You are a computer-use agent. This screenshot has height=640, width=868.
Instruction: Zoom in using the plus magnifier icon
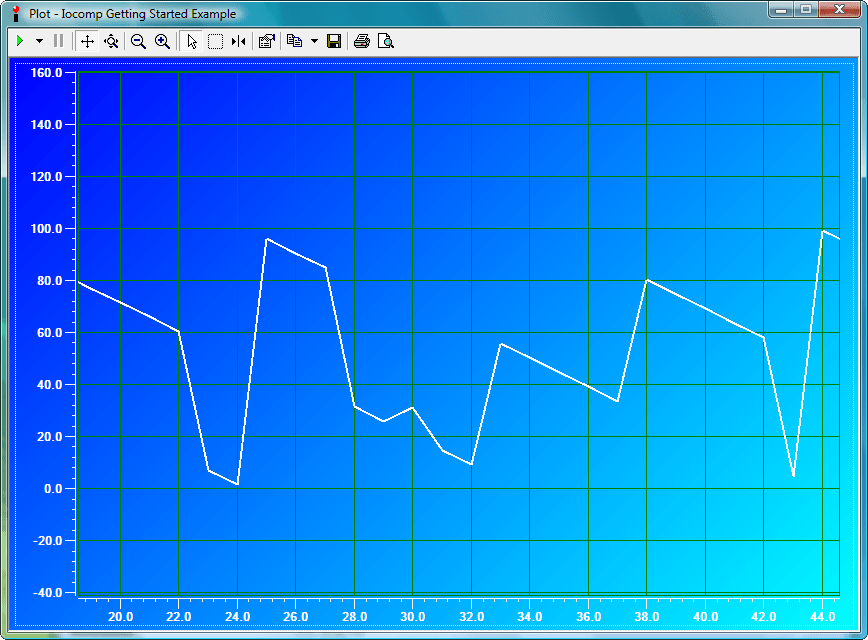163,41
